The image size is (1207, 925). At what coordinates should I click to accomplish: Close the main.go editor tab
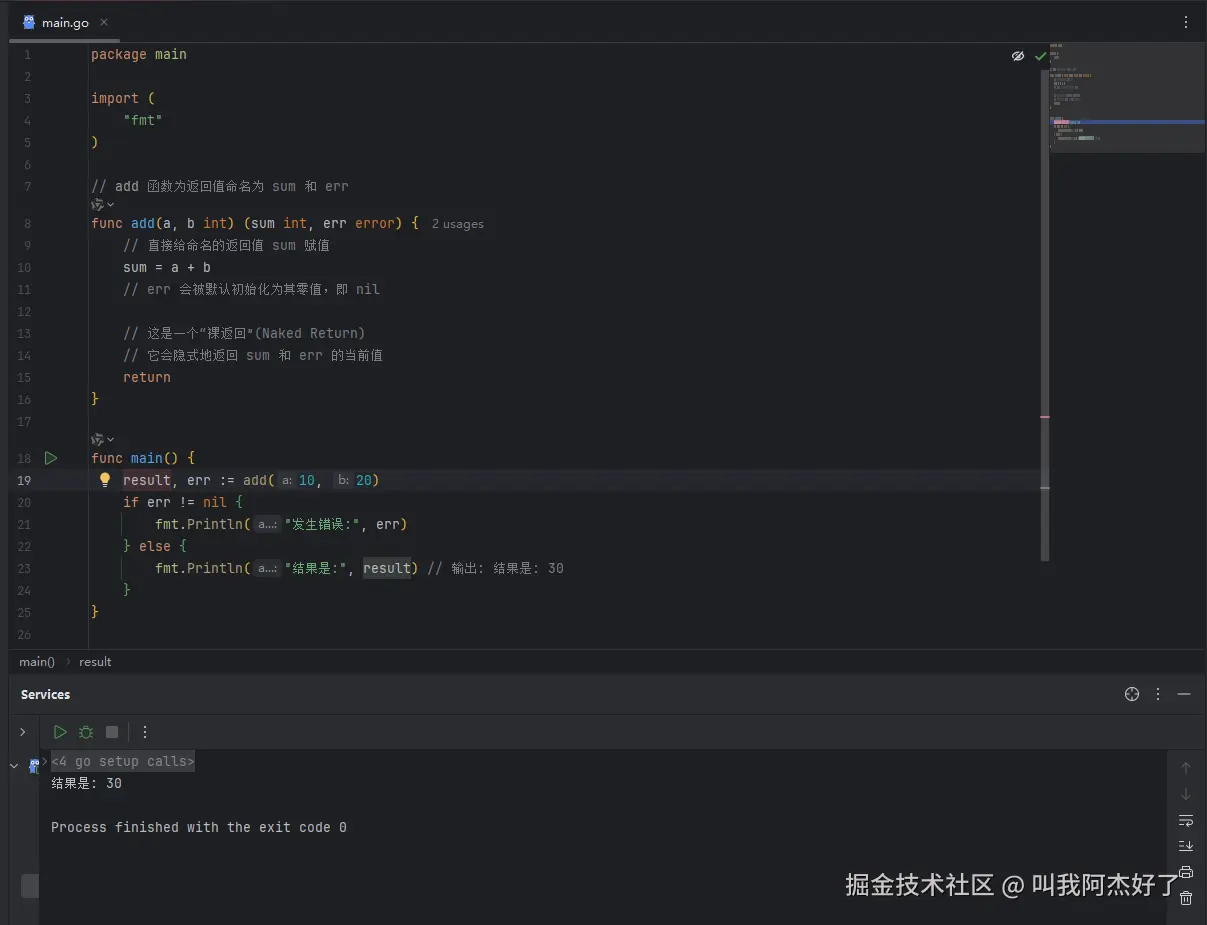point(105,22)
